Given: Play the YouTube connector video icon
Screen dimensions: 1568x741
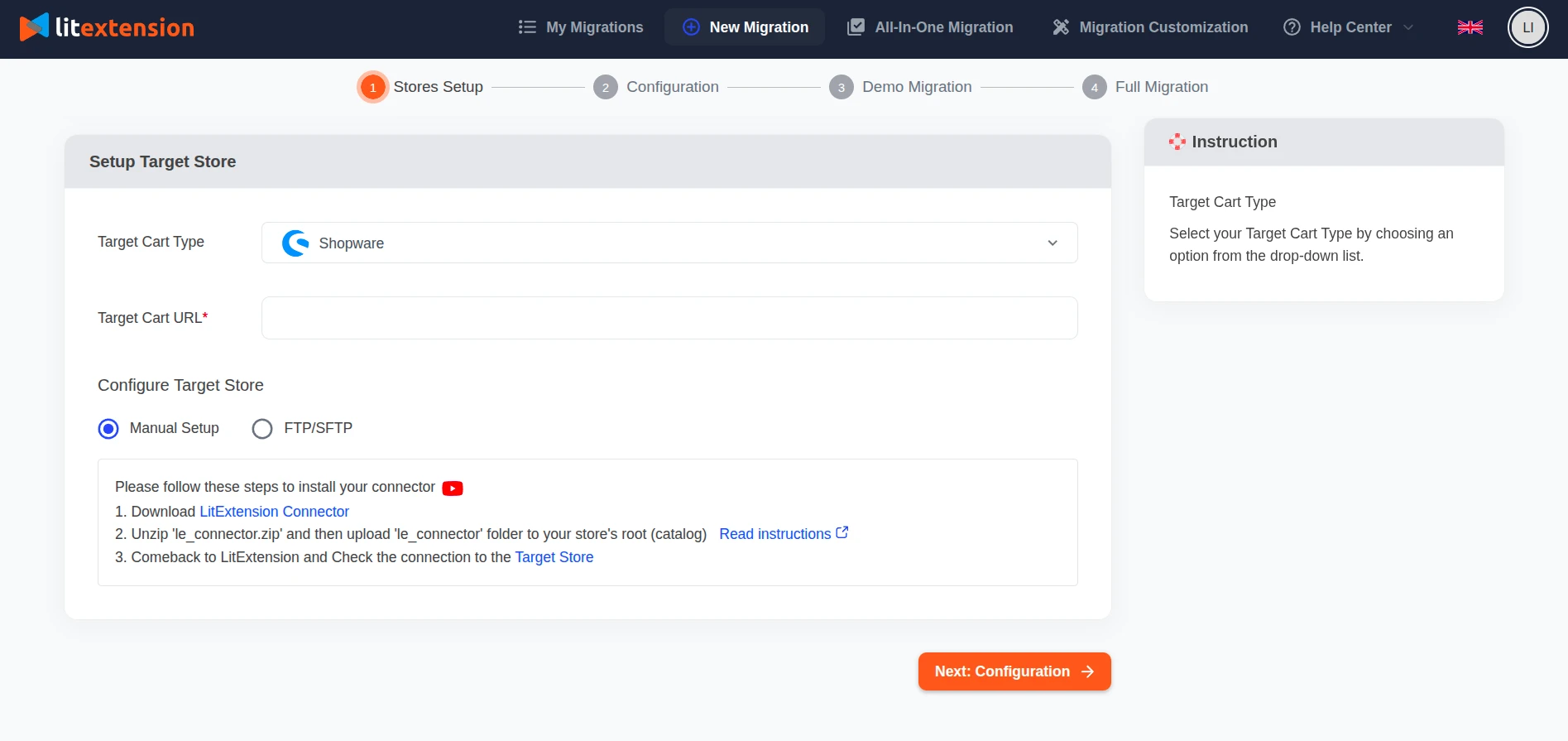Looking at the screenshot, I should point(453,488).
